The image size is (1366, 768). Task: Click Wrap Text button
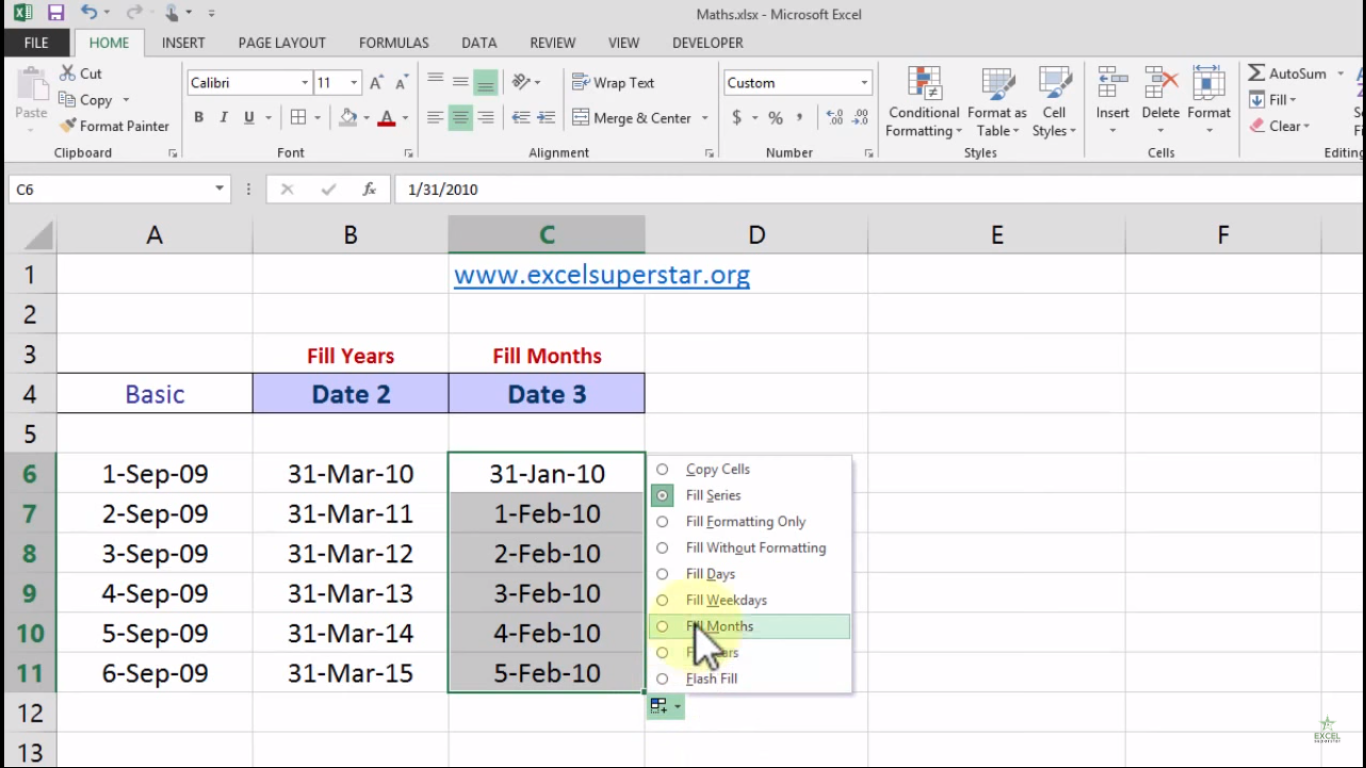[613, 82]
